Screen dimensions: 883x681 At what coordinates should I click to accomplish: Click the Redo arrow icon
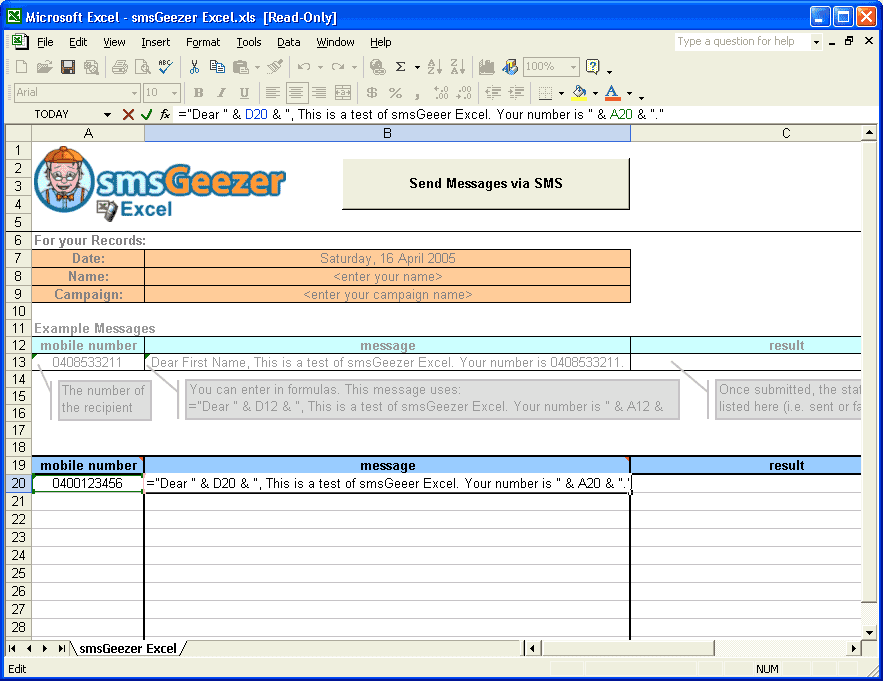[x=338, y=67]
